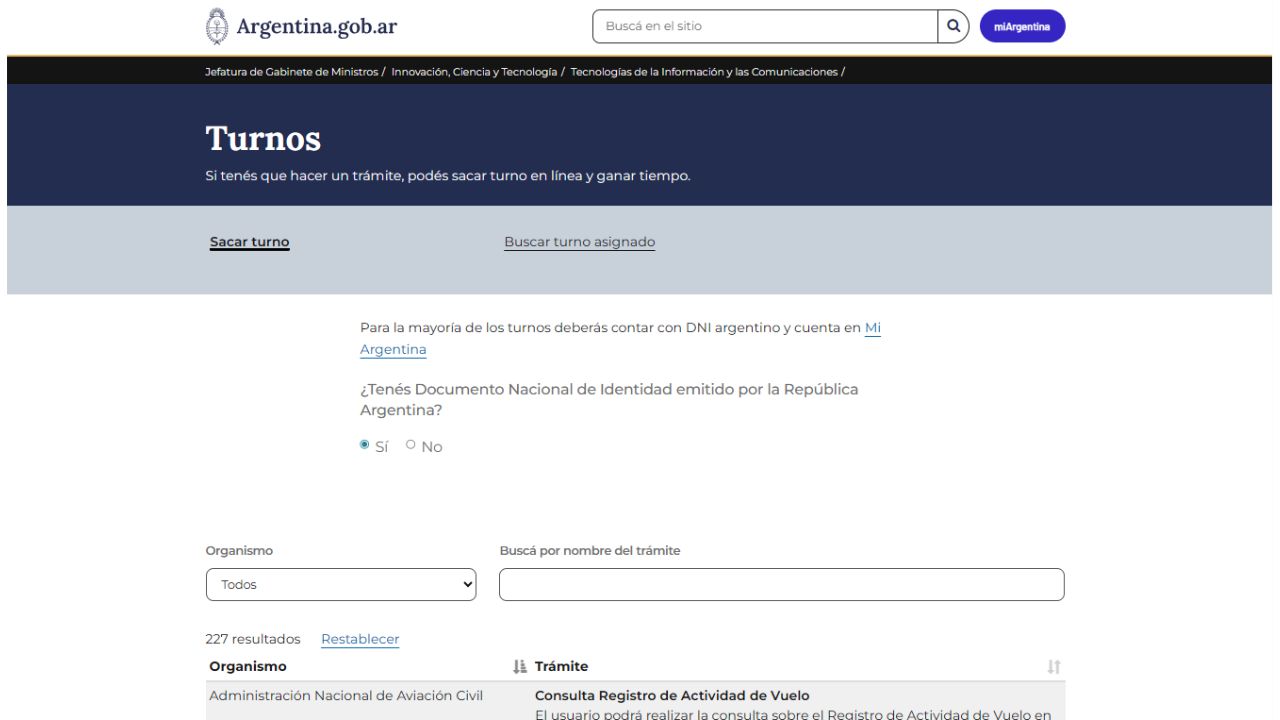The width and height of the screenshot is (1280, 720).
Task: Open Consulta Registro de Actividad de Vuelo
Action: [x=672, y=696]
